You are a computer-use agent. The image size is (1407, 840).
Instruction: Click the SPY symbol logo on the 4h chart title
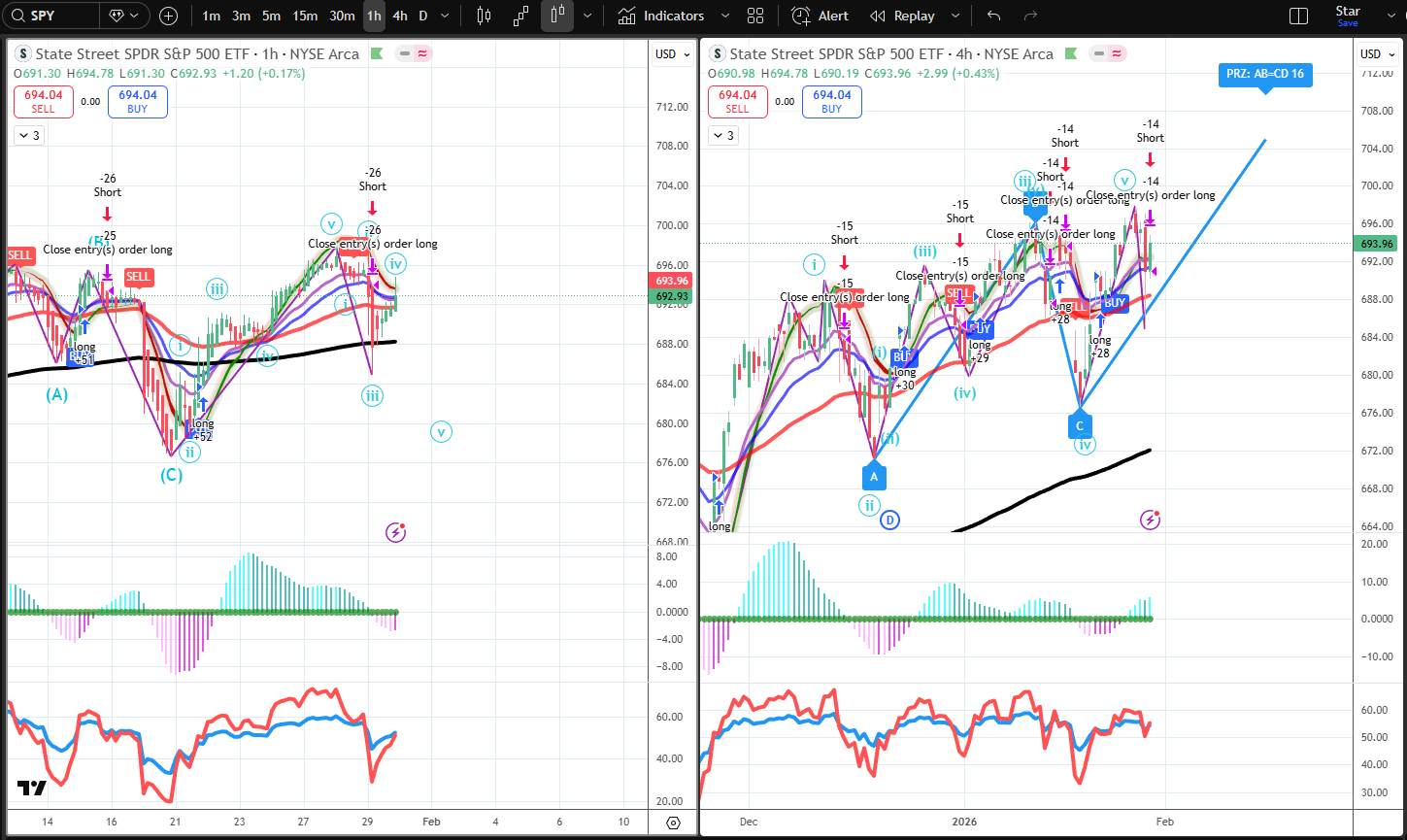coord(718,54)
